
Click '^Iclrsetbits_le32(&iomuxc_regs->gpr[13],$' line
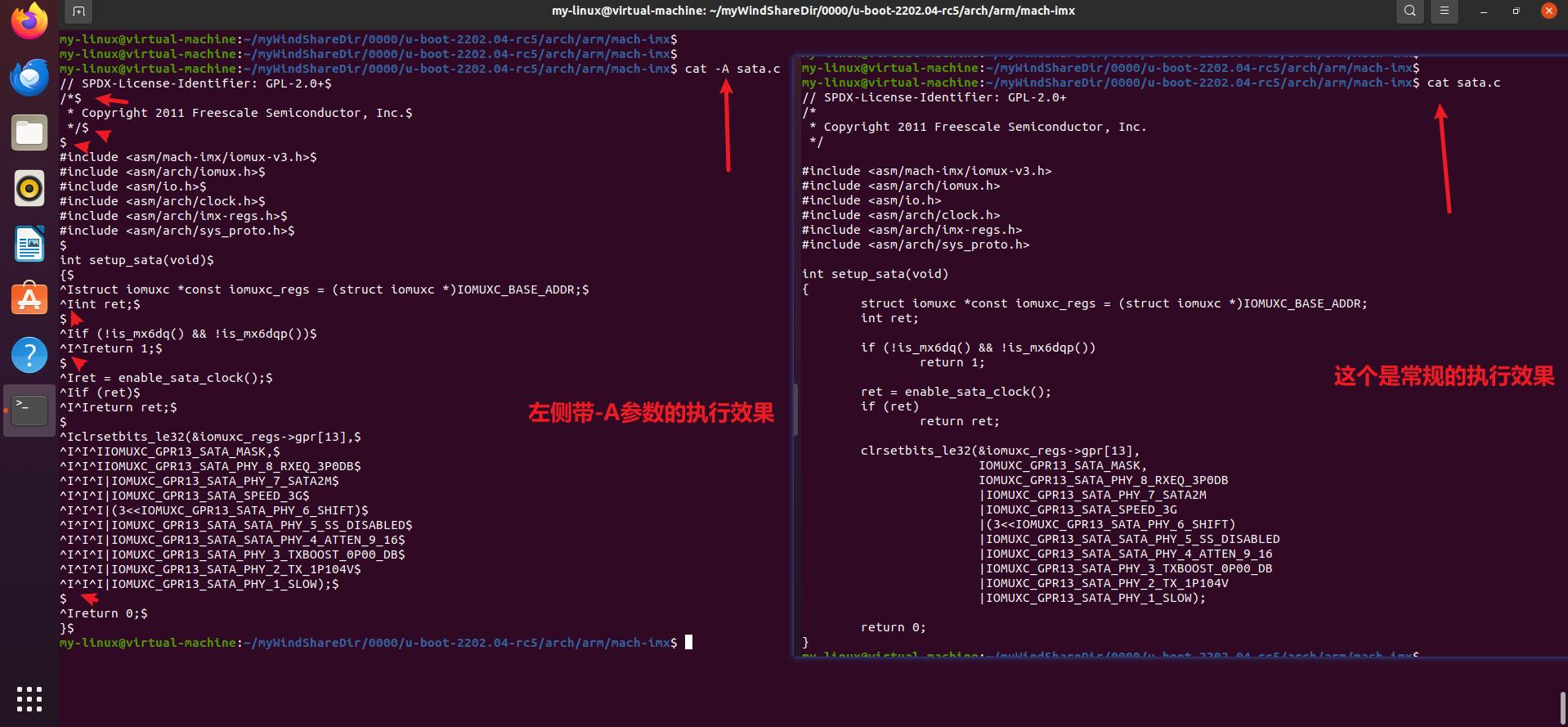(x=210, y=437)
